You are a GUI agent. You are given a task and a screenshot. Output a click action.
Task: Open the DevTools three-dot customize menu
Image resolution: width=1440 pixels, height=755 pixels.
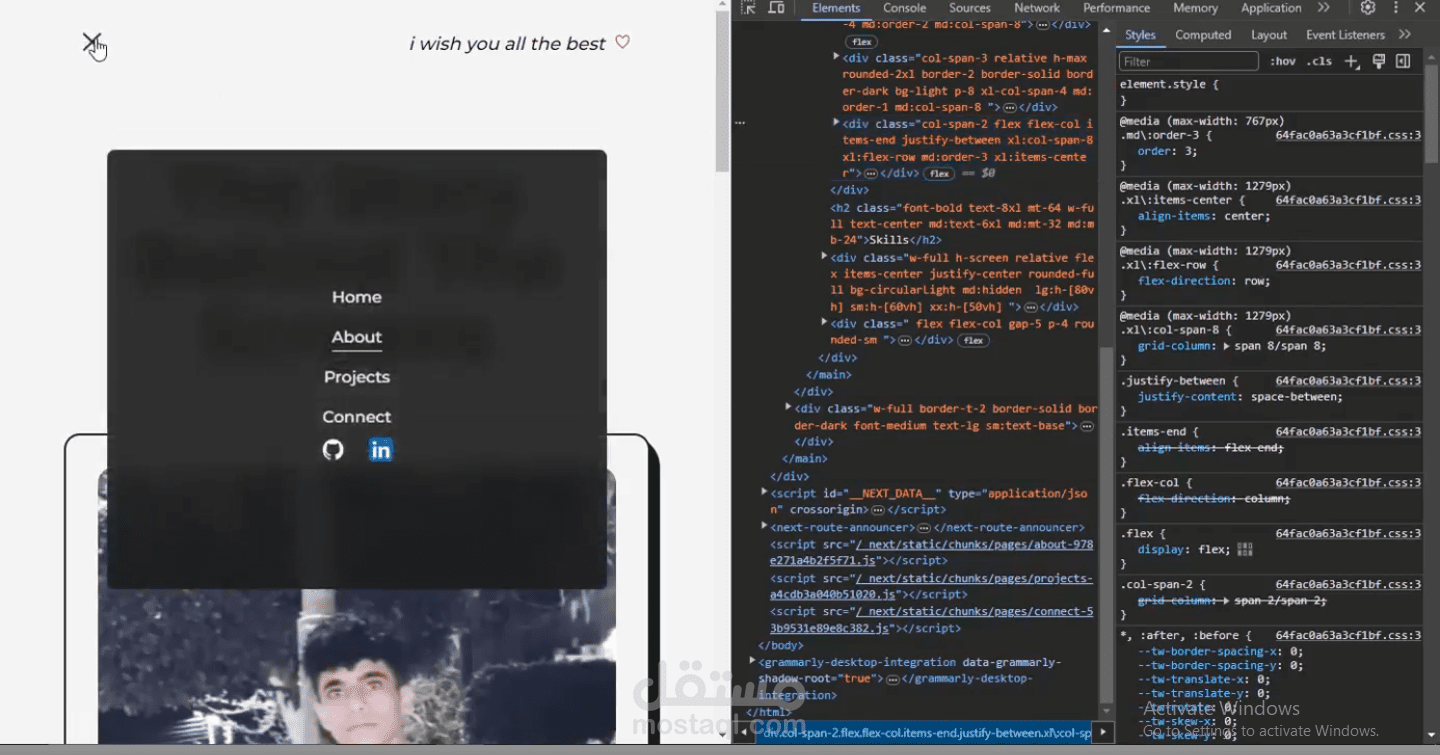point(1395,8)
